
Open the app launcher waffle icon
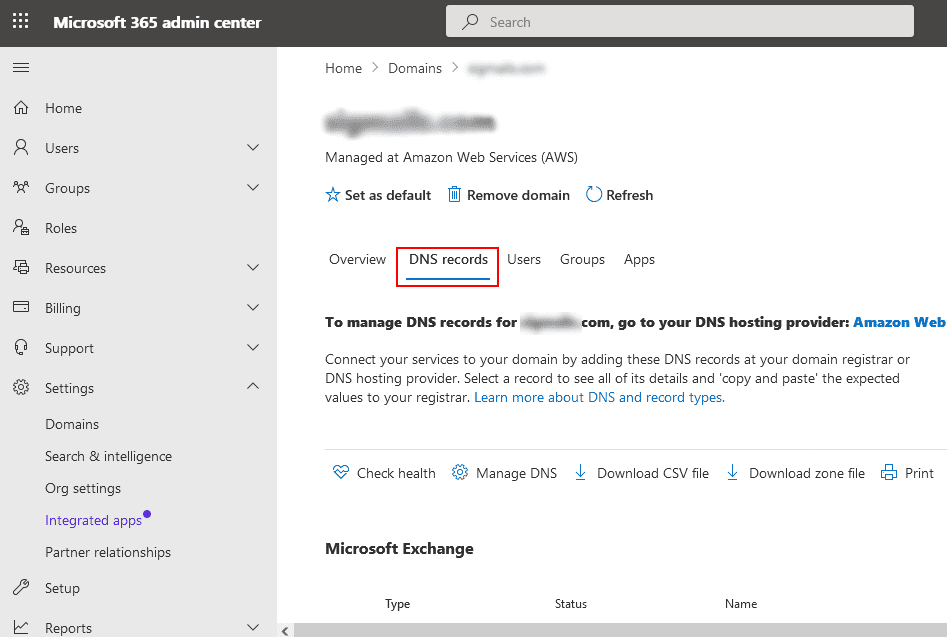click(x=21, y=22)
